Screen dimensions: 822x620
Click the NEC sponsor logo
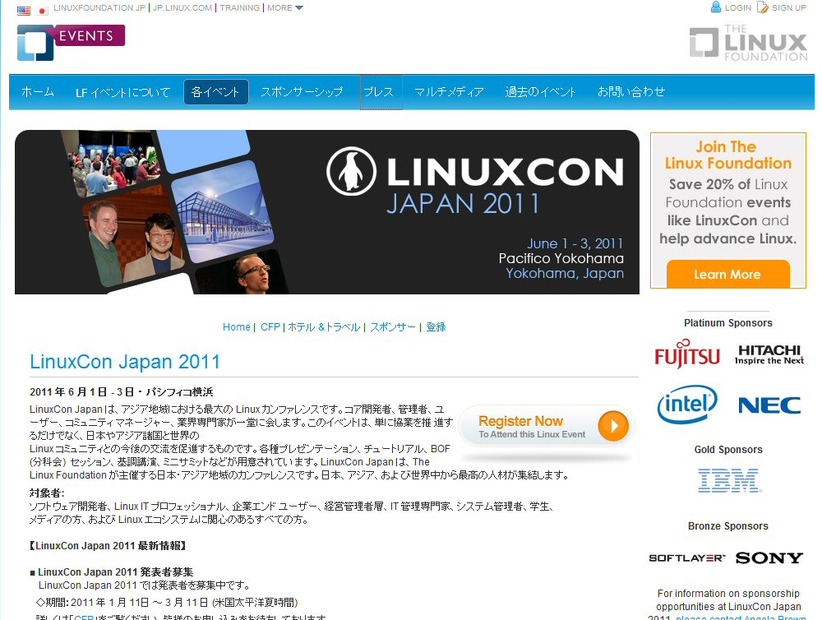tap(769, 405)
